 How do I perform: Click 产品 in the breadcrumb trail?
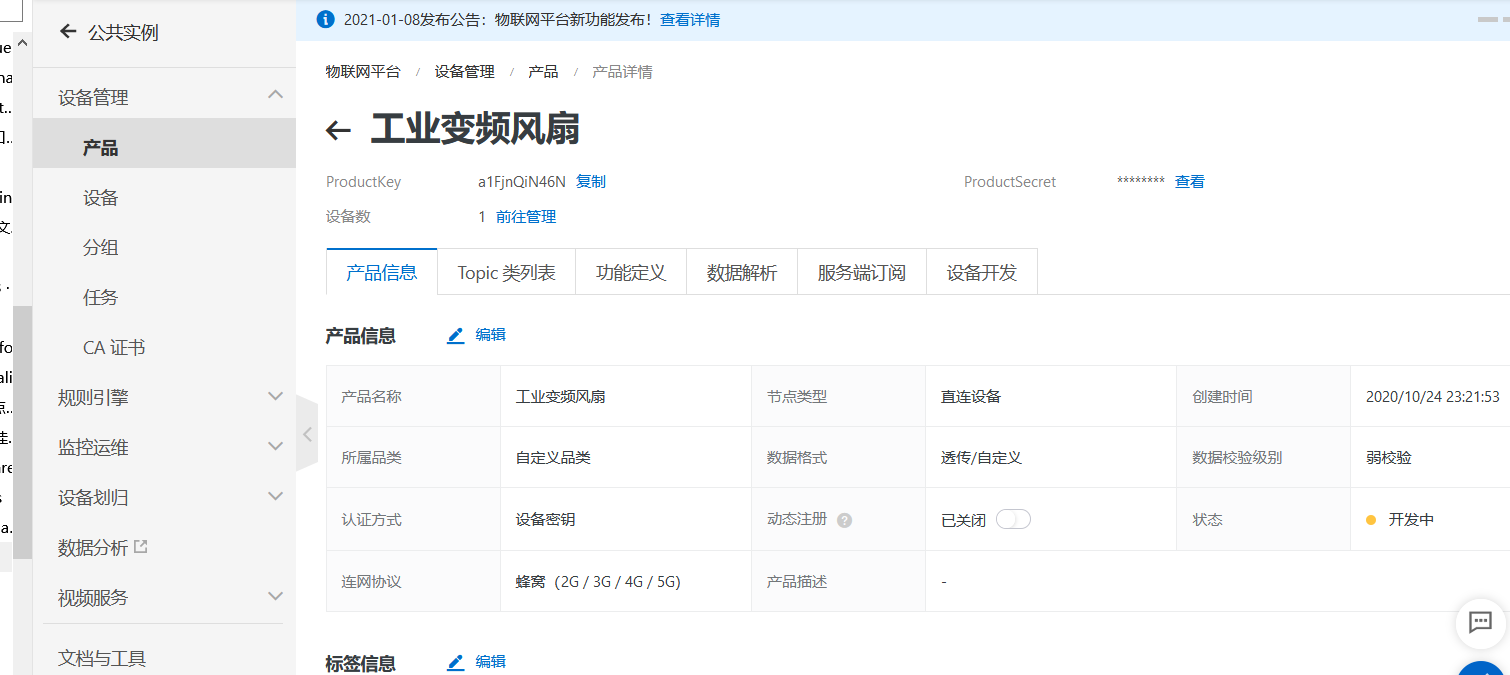543,71
